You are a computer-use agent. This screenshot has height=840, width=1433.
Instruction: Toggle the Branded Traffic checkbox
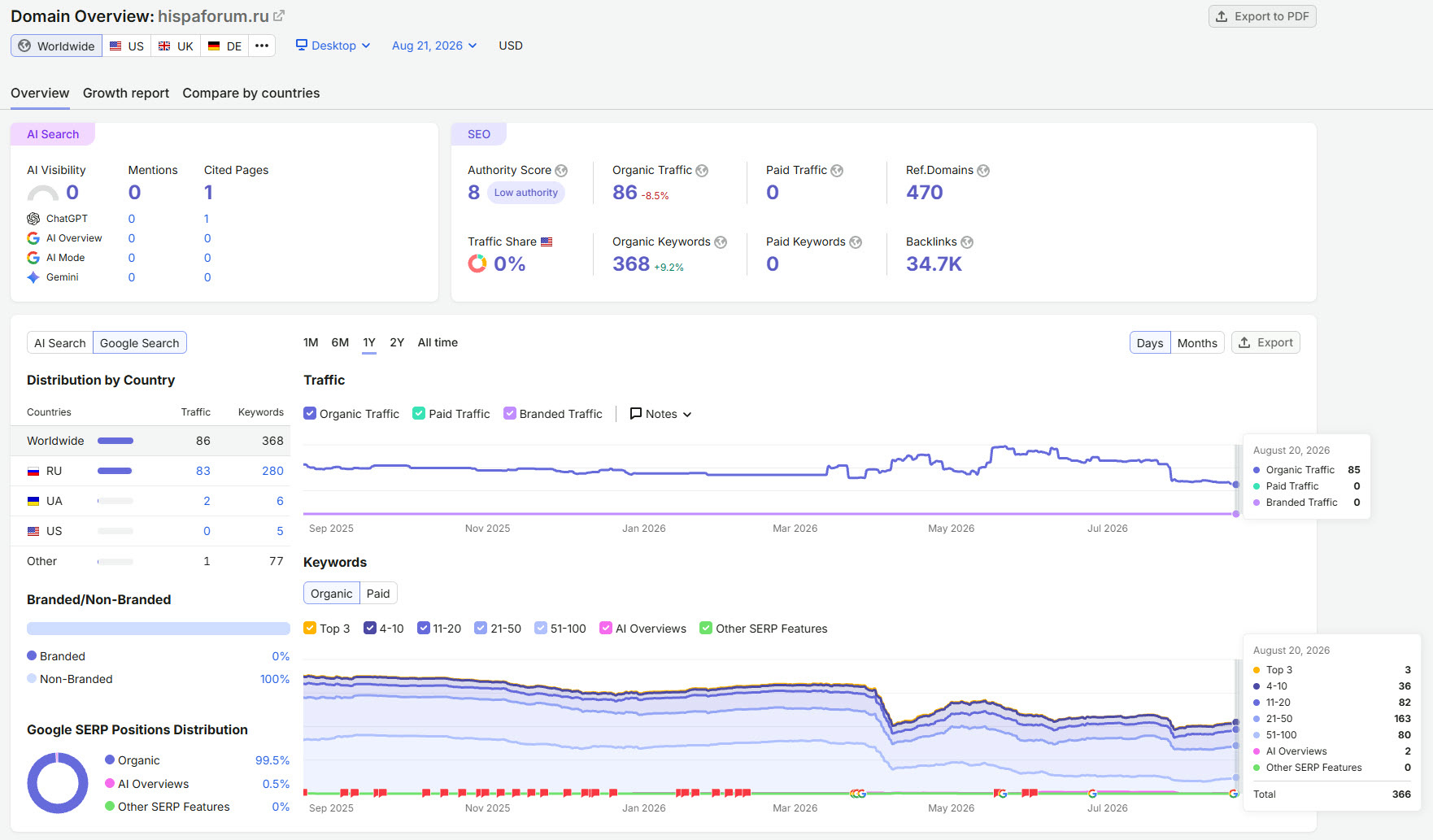pos(510,413)
